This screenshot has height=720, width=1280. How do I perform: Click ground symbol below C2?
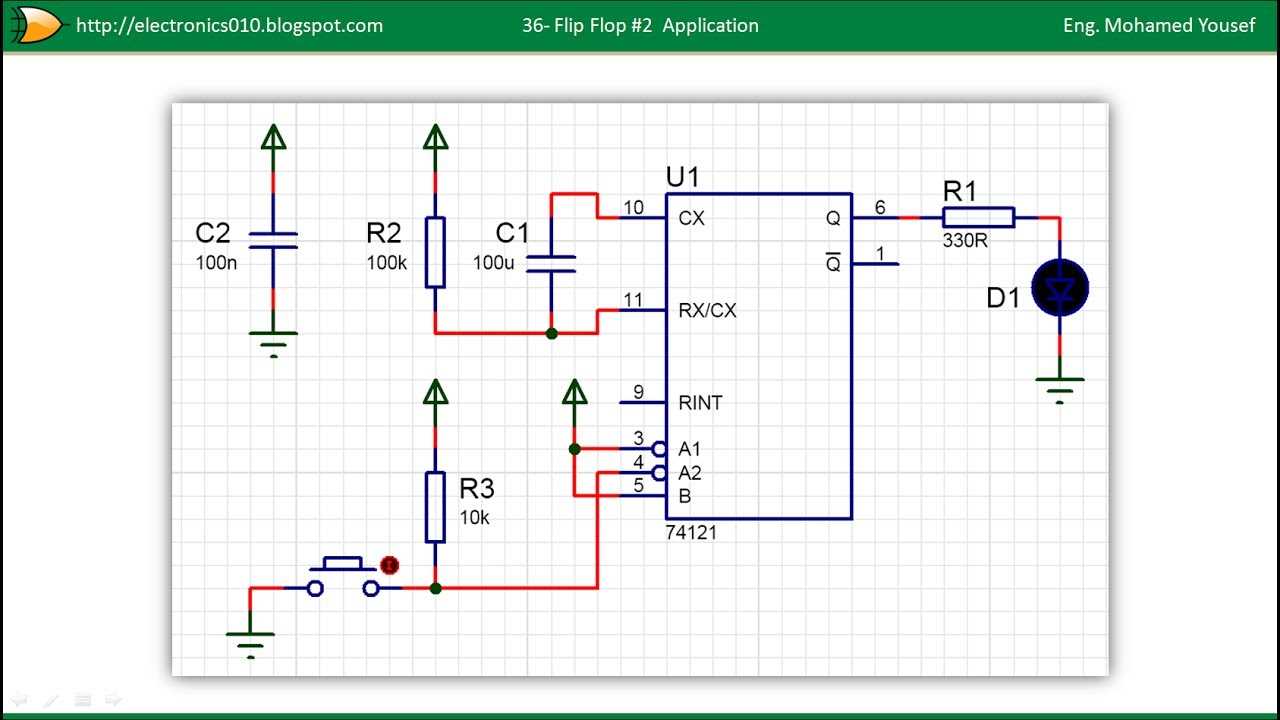coord(273,344)
